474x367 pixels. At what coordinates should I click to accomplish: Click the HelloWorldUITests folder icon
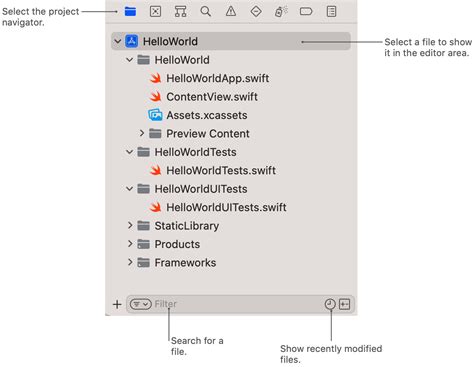pos(144,189)
